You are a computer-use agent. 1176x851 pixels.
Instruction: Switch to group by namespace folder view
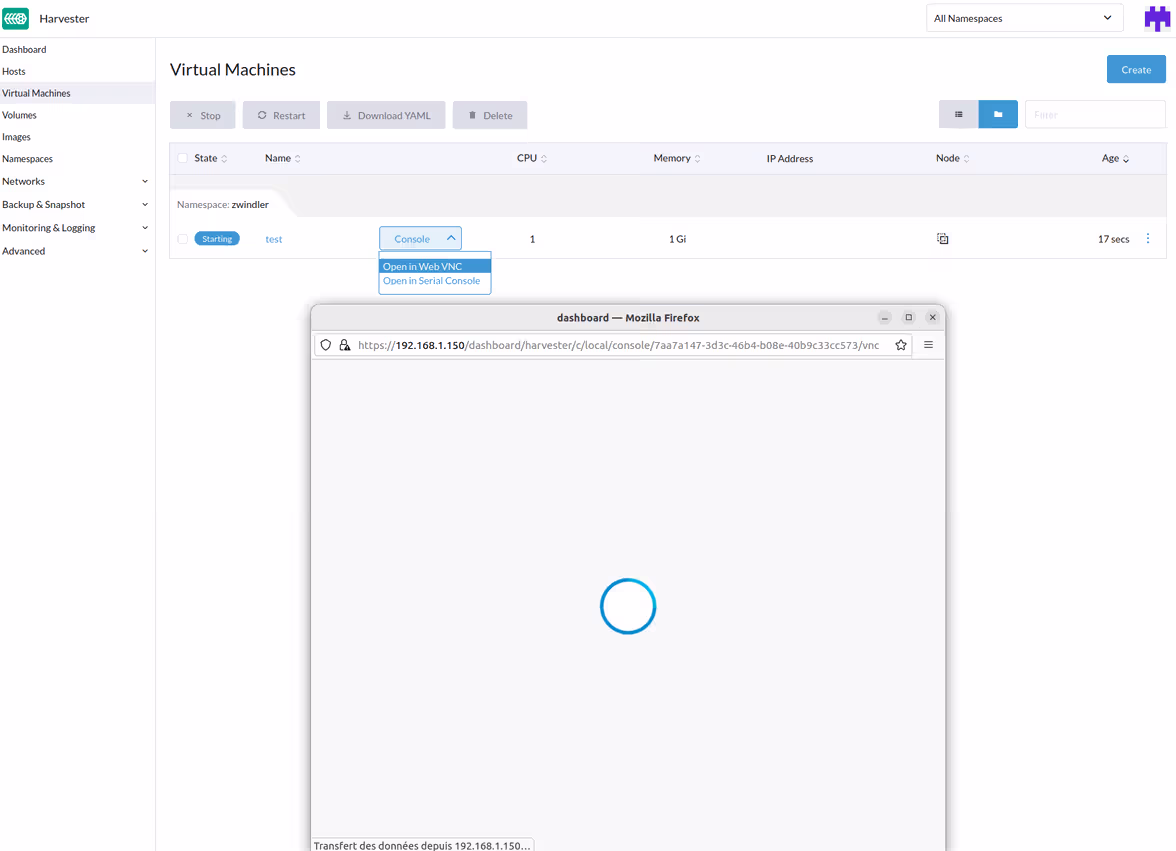tap(998, 115)
